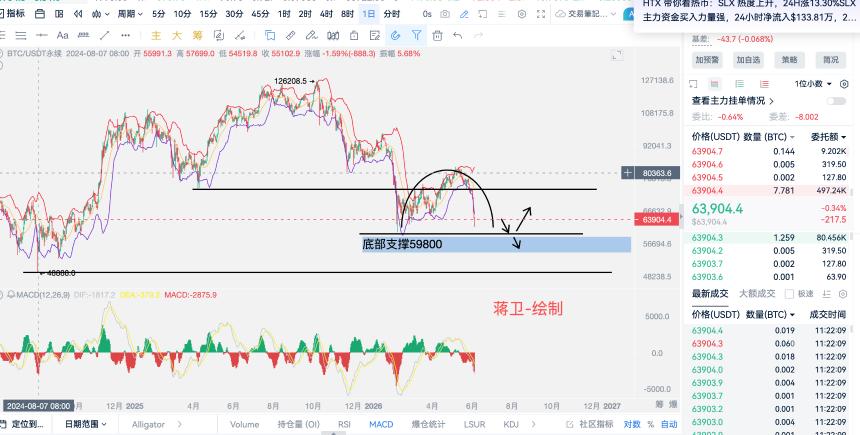Click the 加自选 button

(x=748, y=60)
